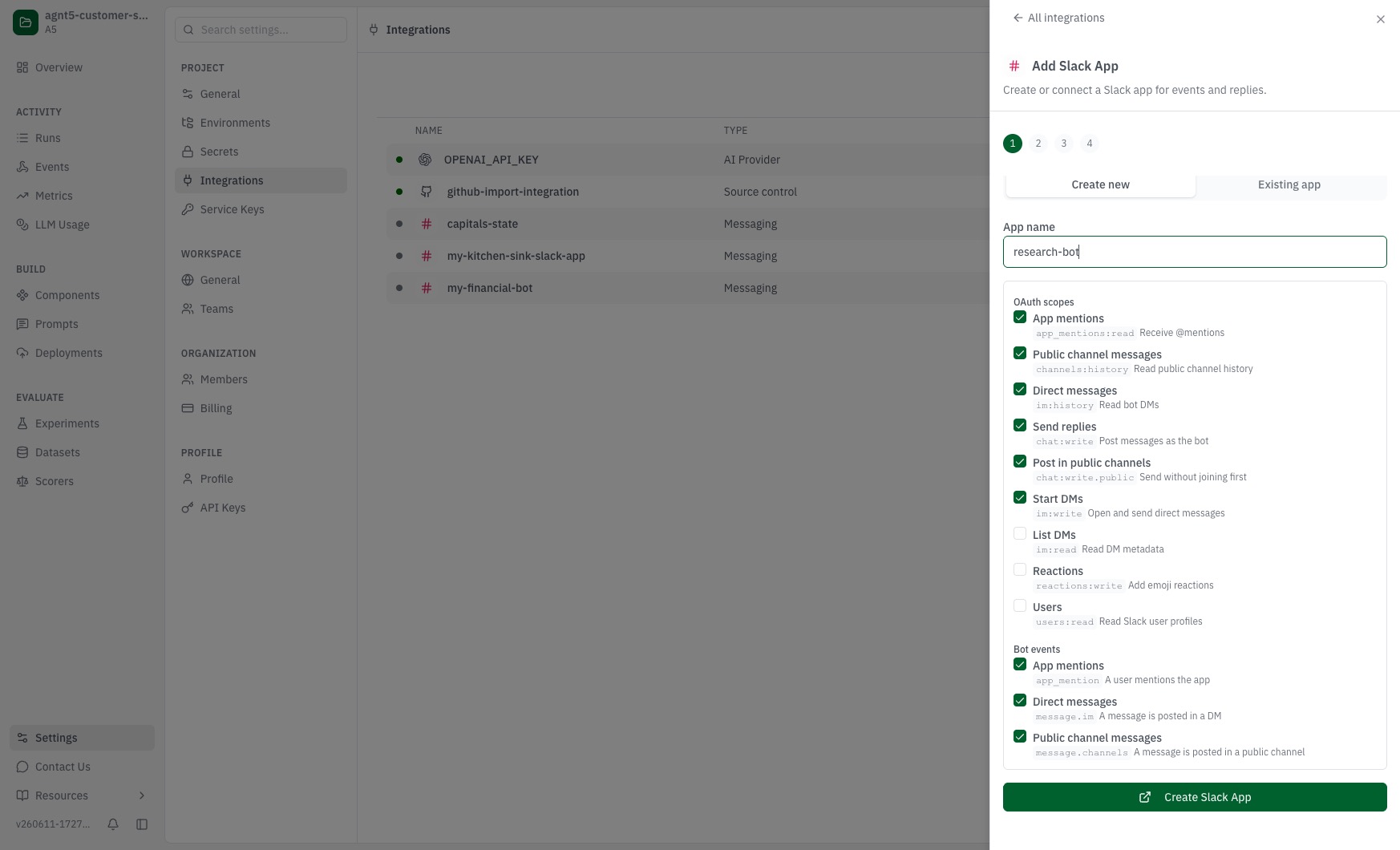Click the Service Keys key icon
The image size is (1400, 850).
188,209
